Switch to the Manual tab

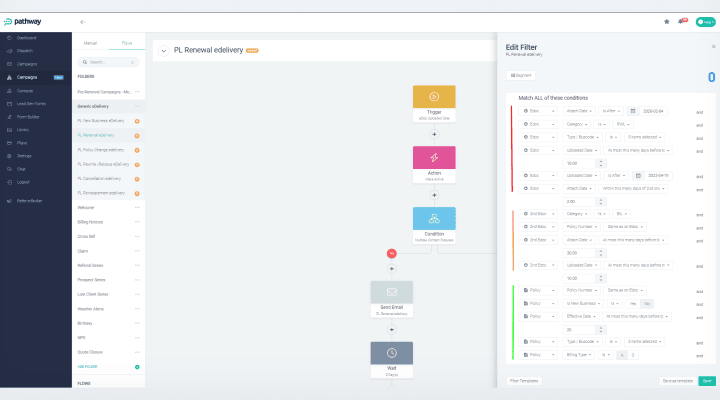click(x=89, y=44)
